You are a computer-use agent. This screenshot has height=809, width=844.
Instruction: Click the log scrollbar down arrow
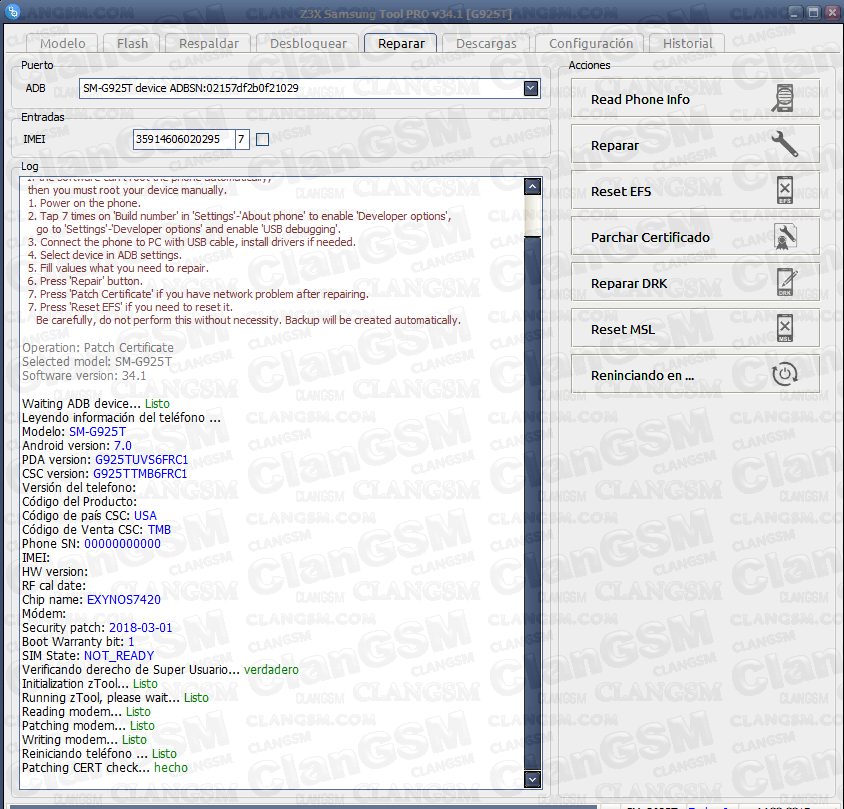pos(532,779)
